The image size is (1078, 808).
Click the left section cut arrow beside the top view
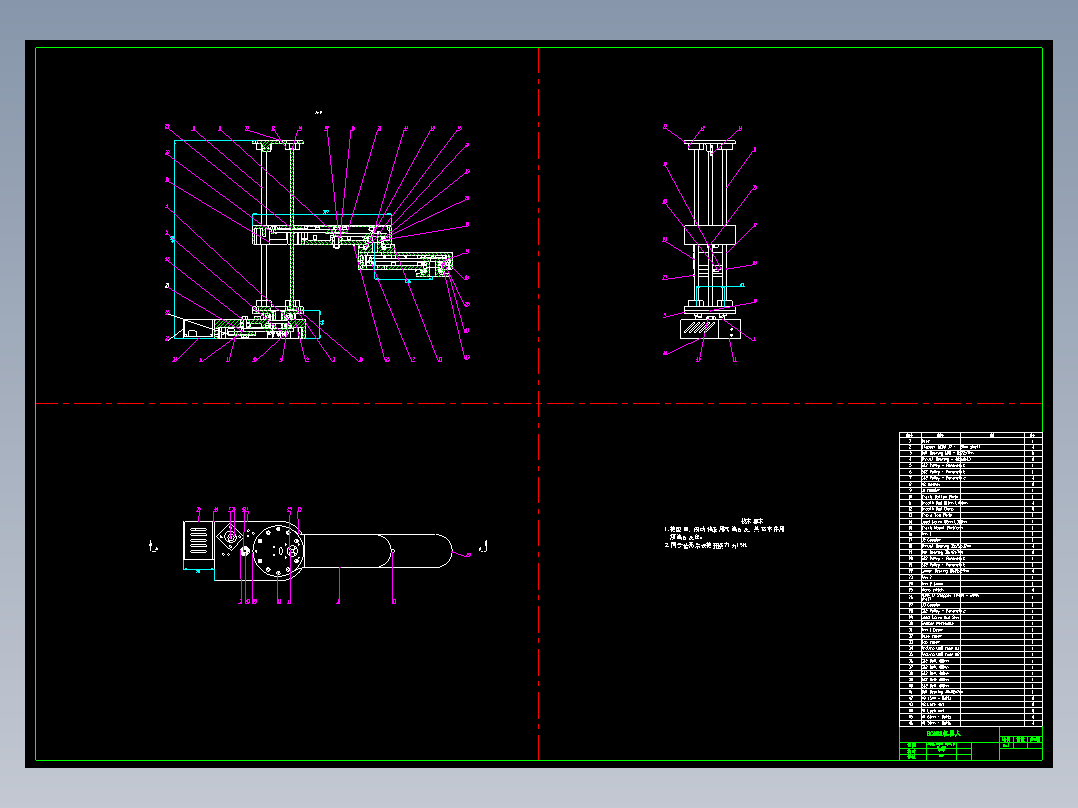click(x=154, y=547)
